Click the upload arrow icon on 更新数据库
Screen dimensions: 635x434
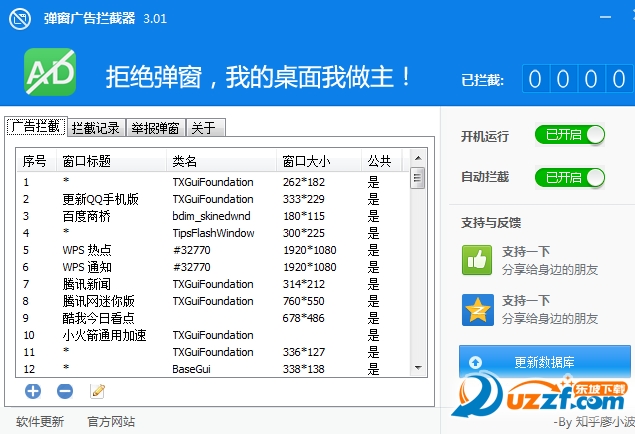pos(475,362)
